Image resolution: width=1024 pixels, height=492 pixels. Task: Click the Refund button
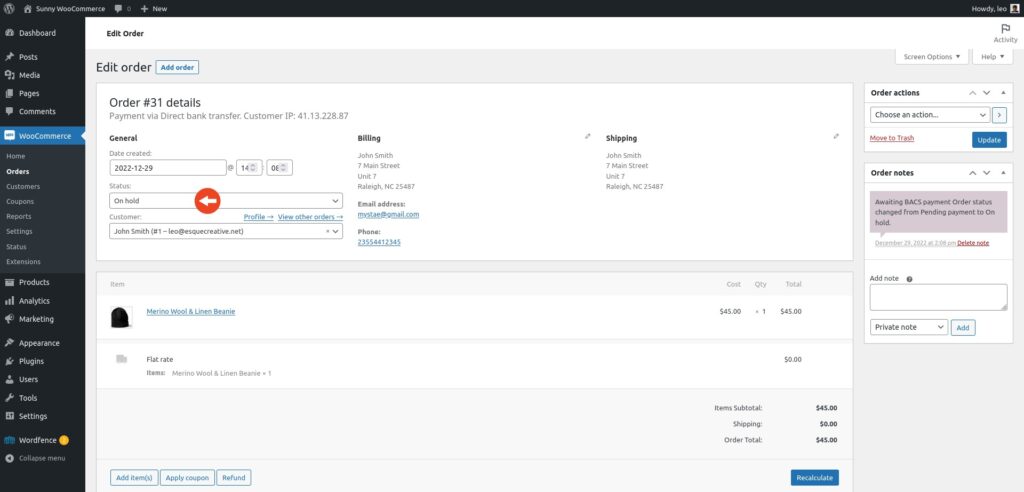pos(234,478)
